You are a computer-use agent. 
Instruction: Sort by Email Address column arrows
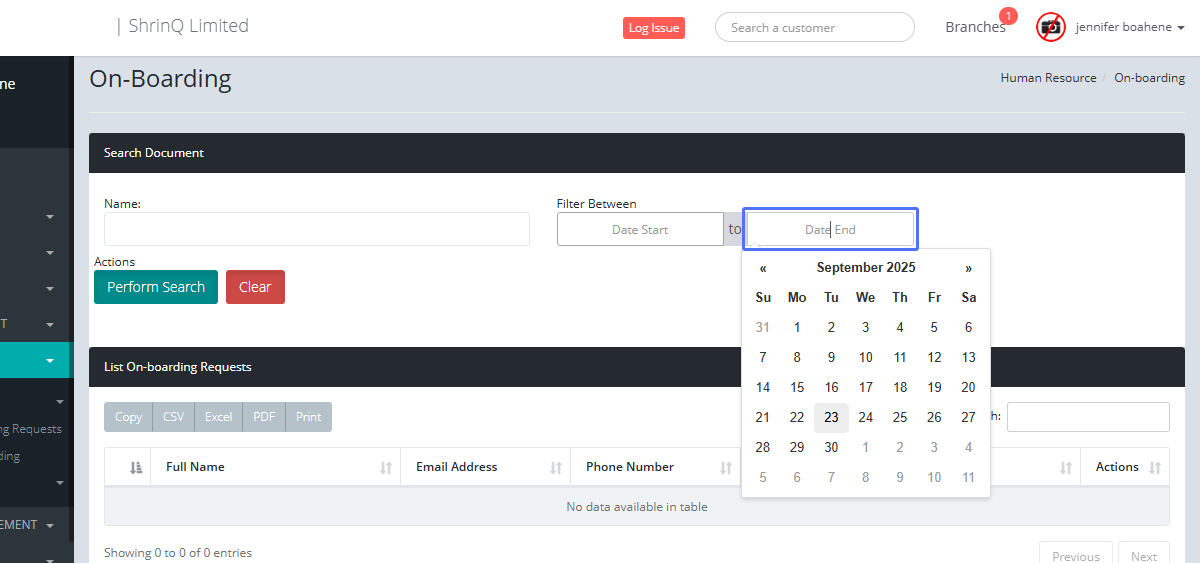[x=556, y=468]
